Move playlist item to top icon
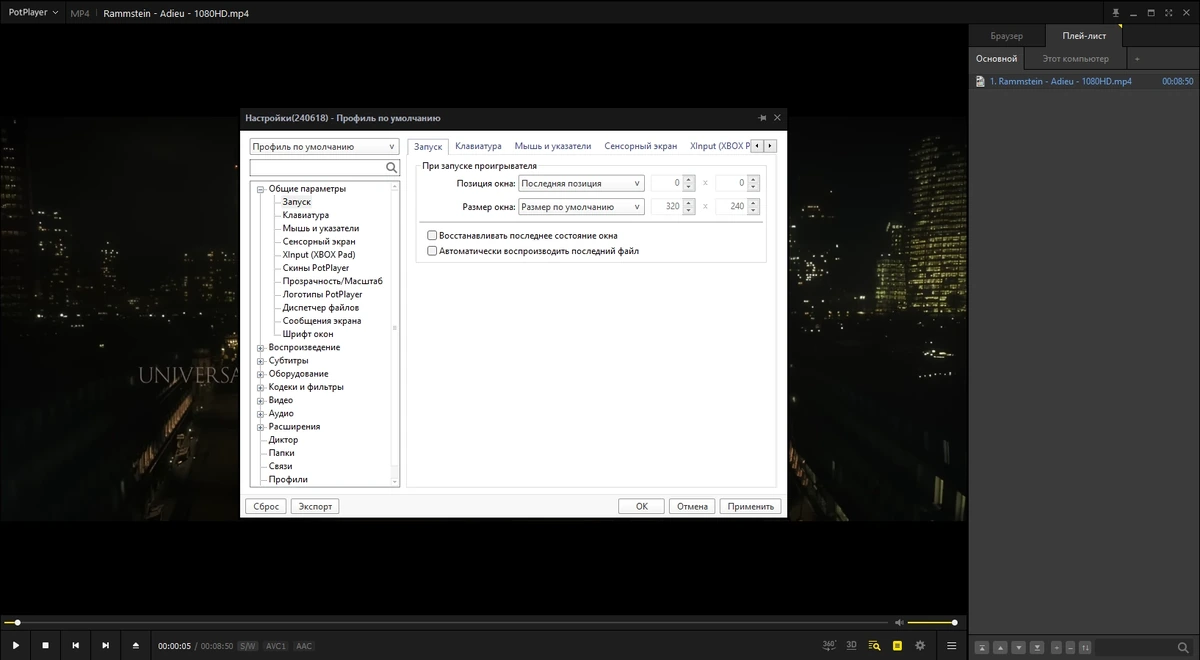 click(x=982, y=648)
